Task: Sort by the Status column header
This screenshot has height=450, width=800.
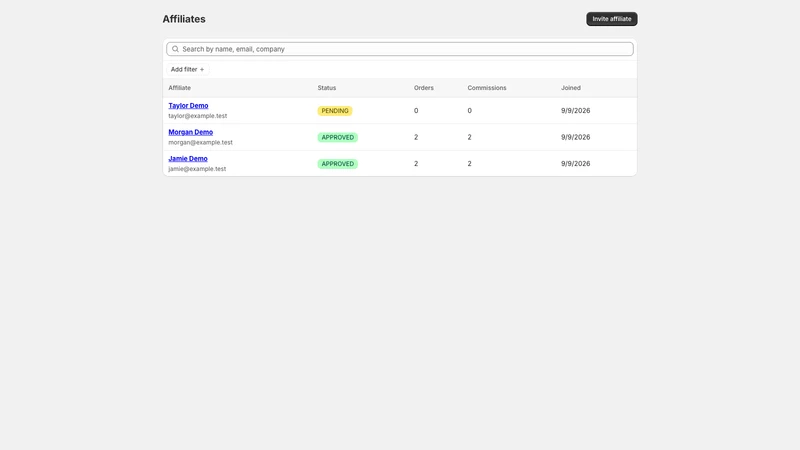Action: [327, 88]
